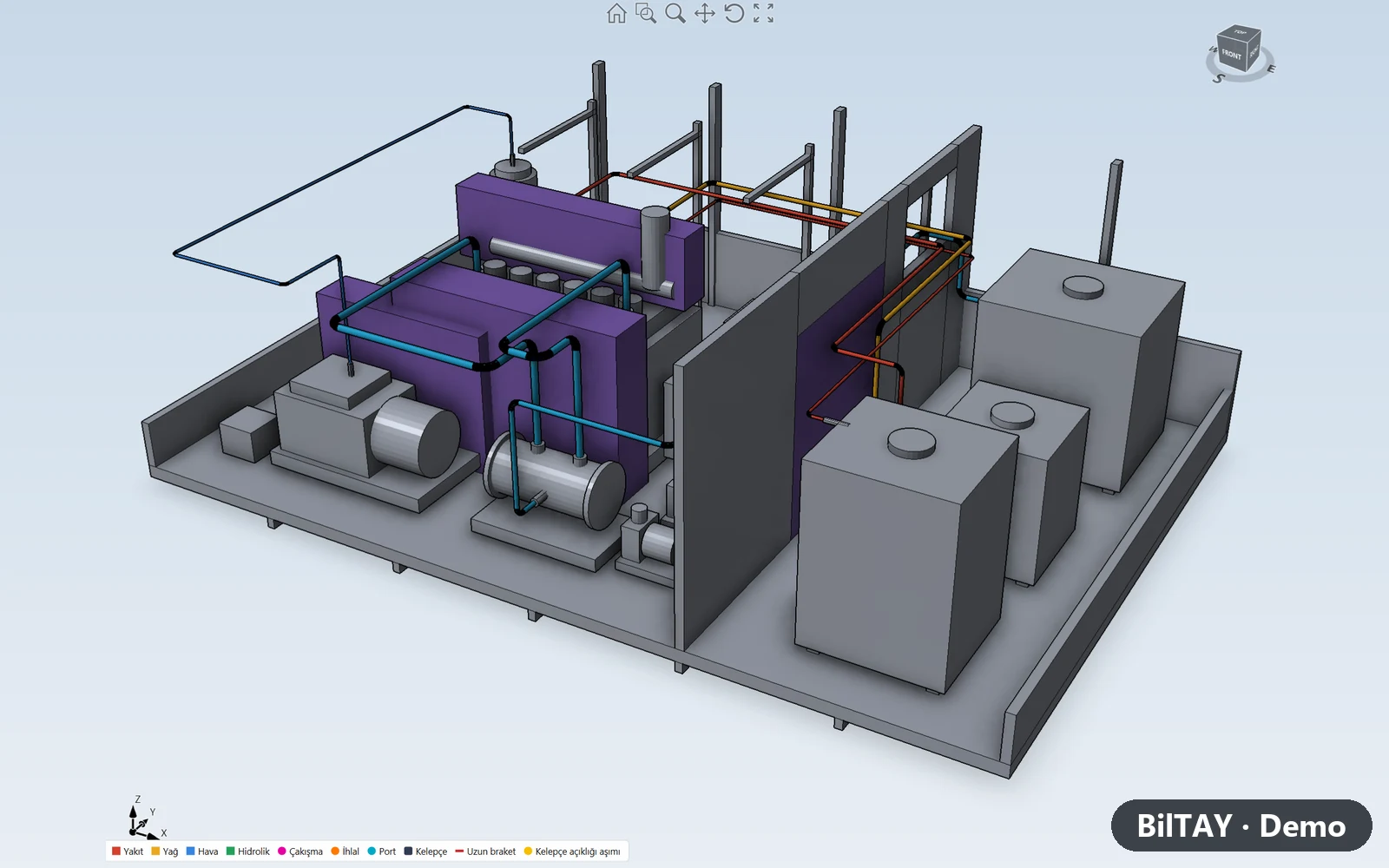Click the XYZ axis triad indicator

146,818
